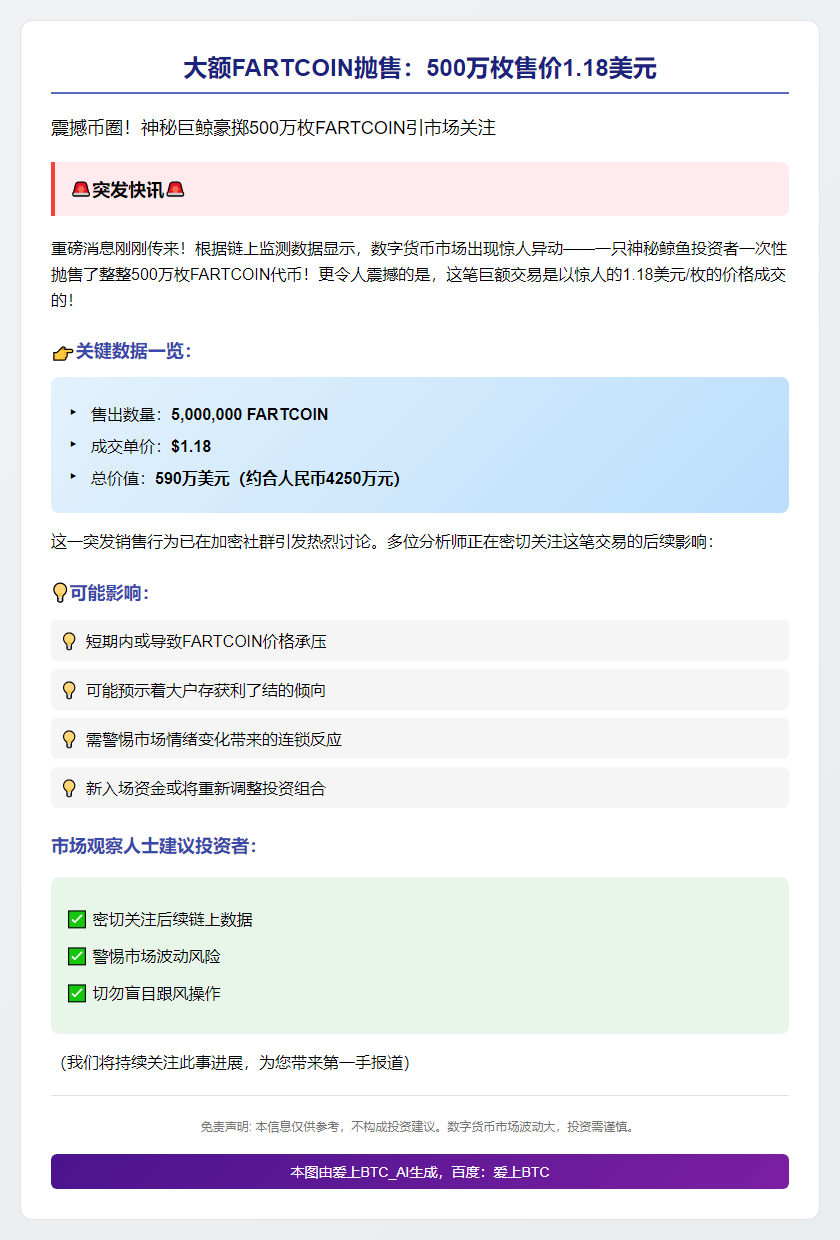Click the text 可能预示着大户存获利了结的倾向
The image size is (840, 1240).
click(206, 690)
